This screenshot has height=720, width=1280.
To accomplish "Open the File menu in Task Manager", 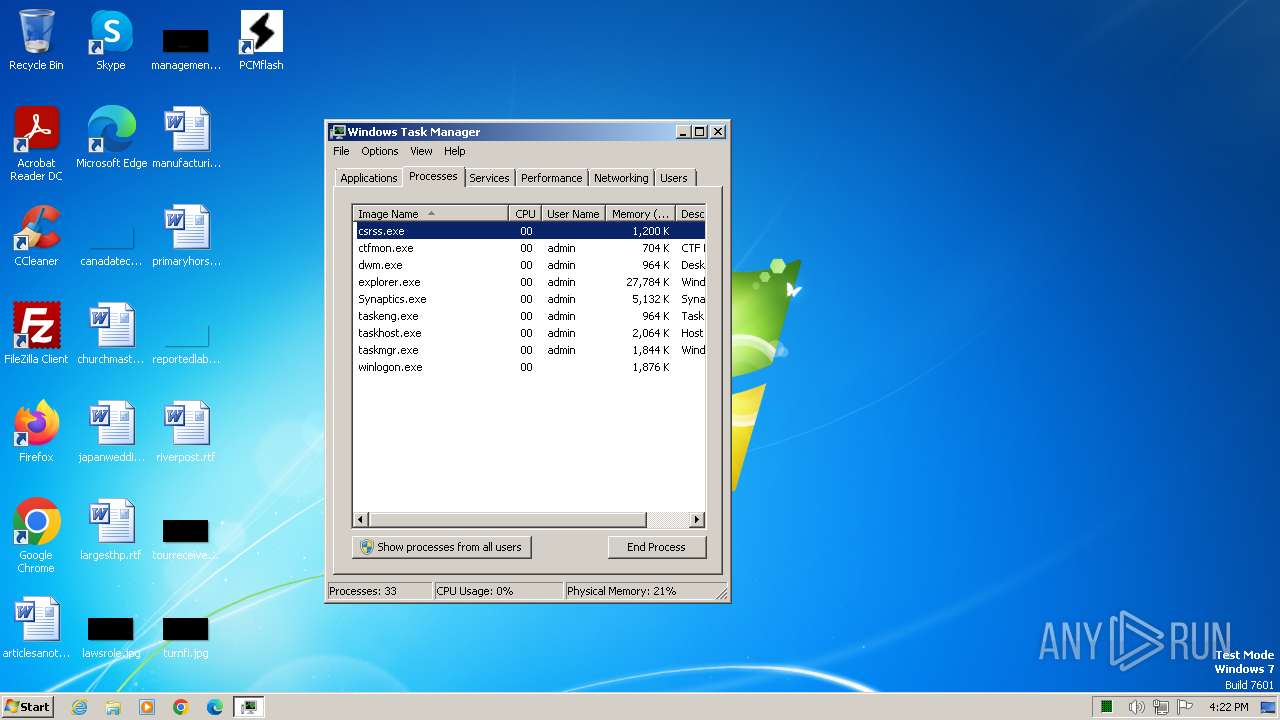I will tap(341, 151).
